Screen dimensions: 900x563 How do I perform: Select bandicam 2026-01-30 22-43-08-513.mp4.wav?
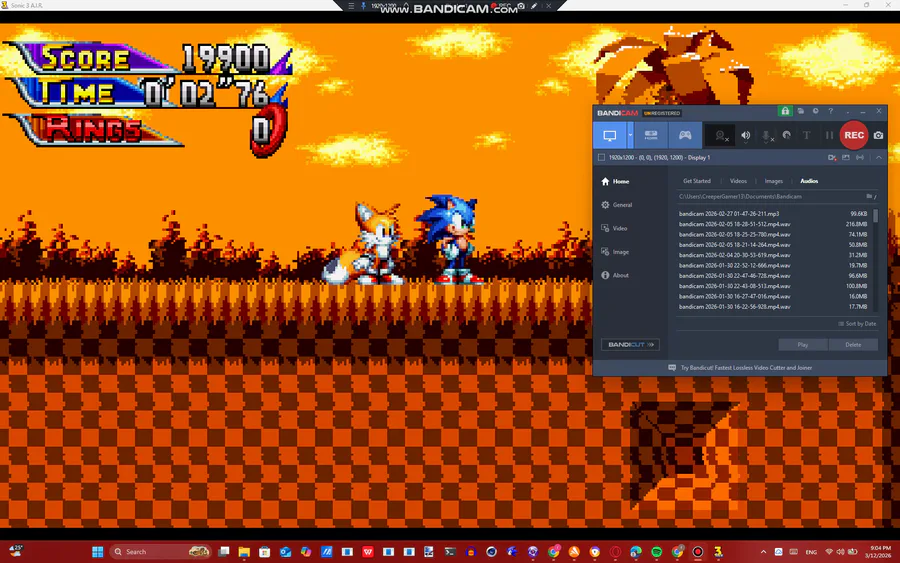(773, 286)
